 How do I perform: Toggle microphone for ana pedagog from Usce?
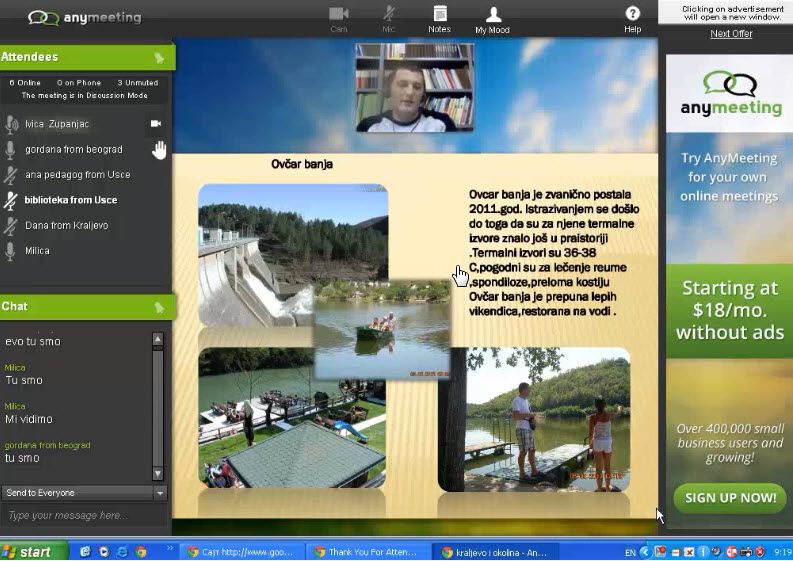pos(11,175)
